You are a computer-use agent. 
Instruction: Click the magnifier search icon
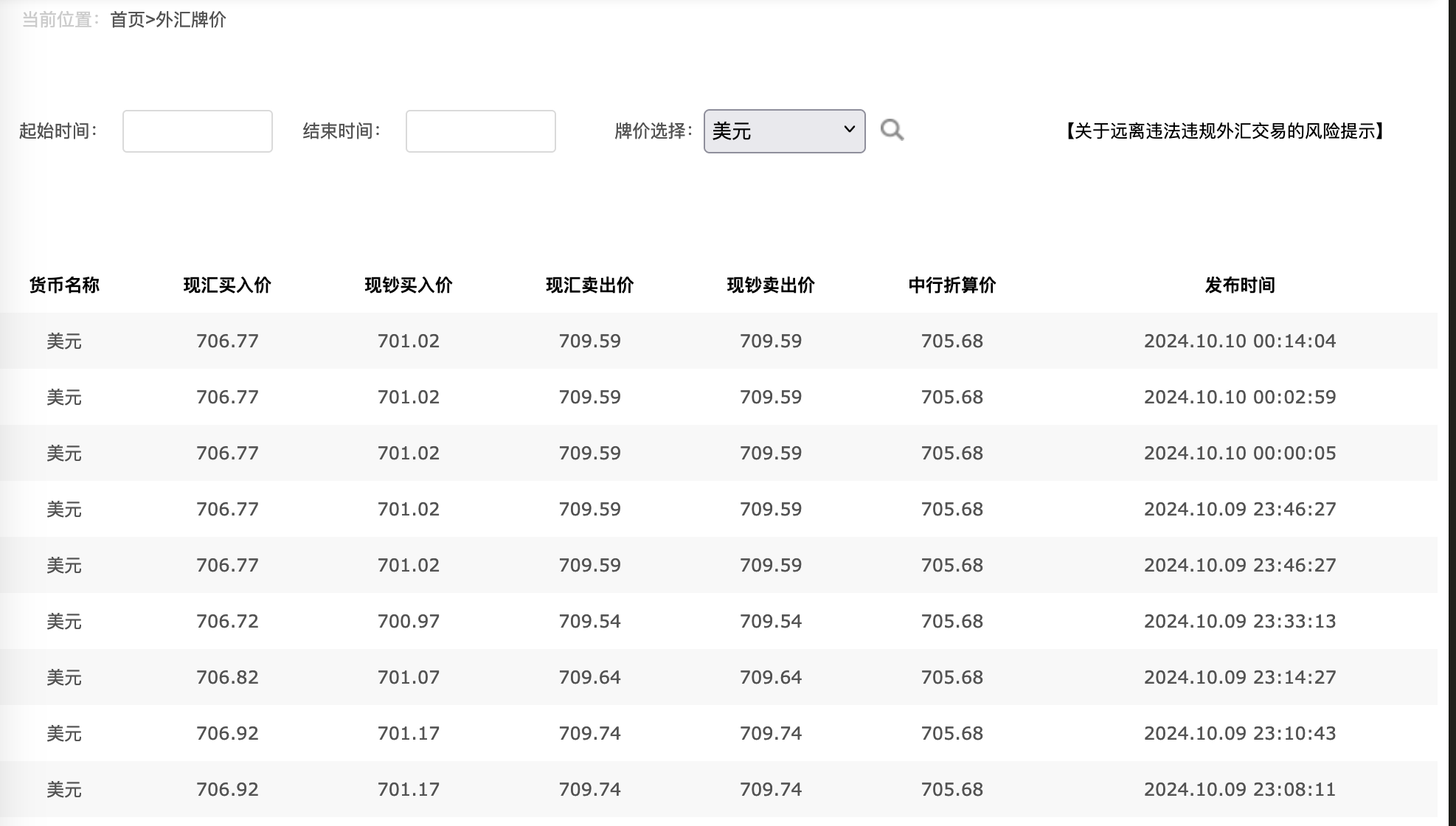pyautogui.click(x=892, y=131)
